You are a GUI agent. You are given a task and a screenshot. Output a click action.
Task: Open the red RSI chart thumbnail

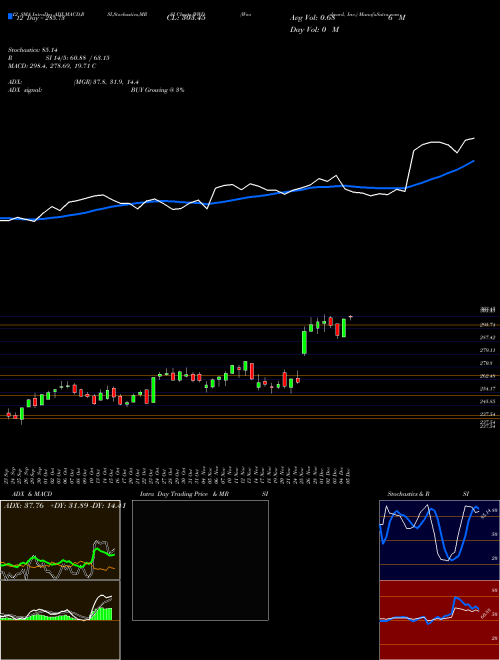pos(439,620)
